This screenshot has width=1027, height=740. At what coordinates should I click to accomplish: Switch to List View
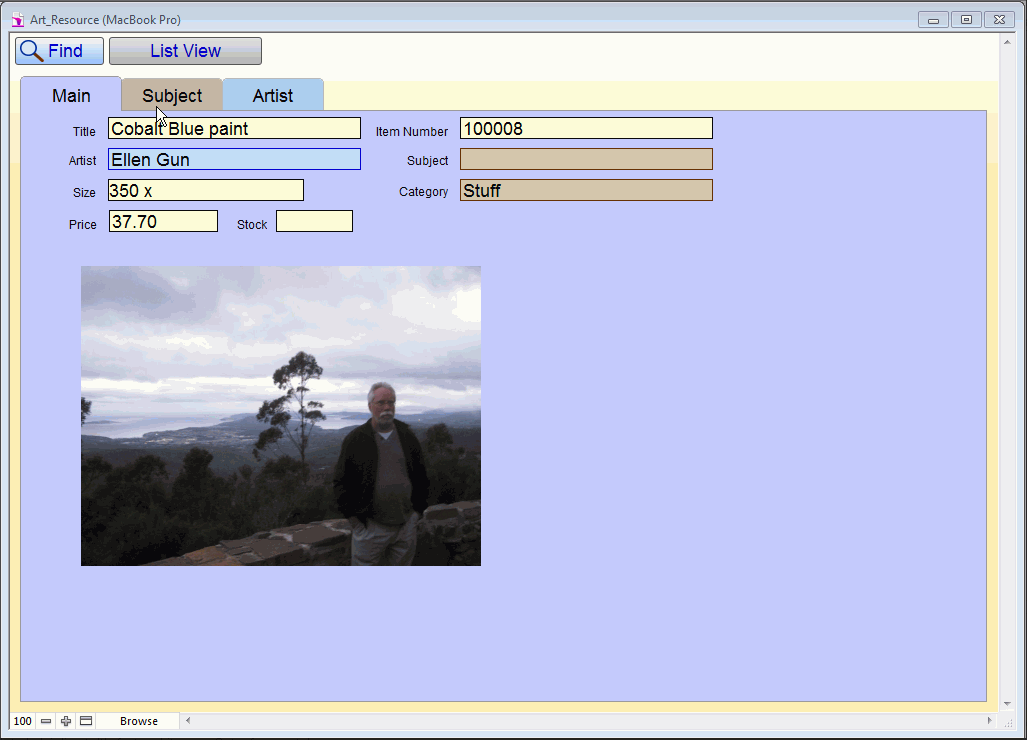(185, 51)
